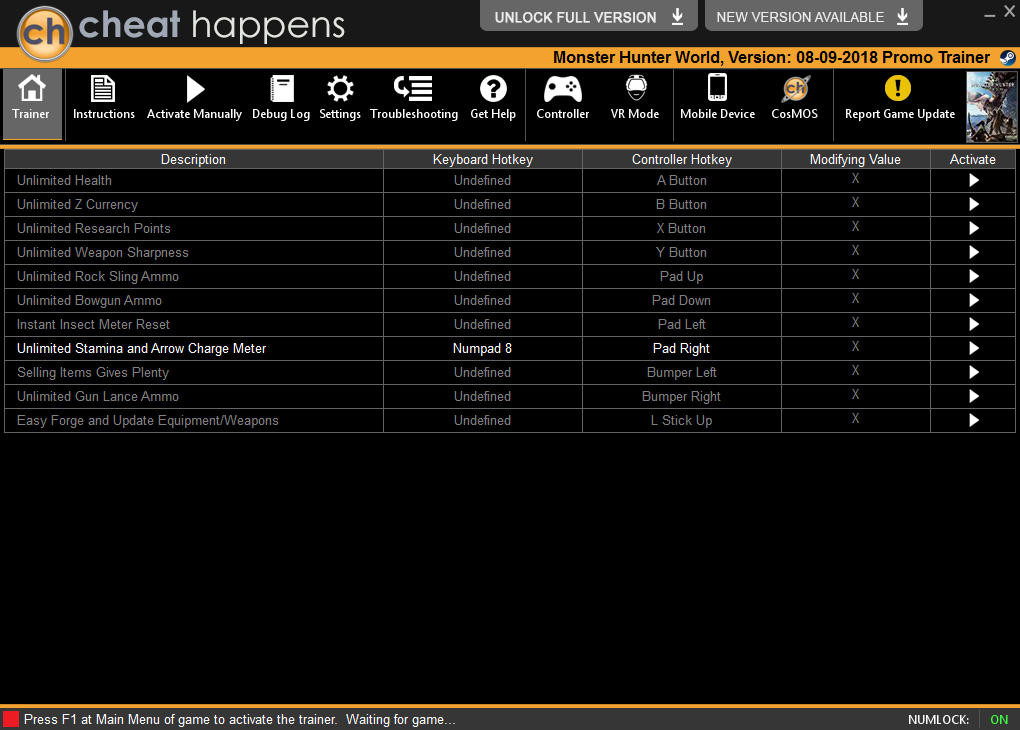The image size is (1020, 730).
Task: Click the Monster Hunter World cover thumbnail
Action: 991,107
